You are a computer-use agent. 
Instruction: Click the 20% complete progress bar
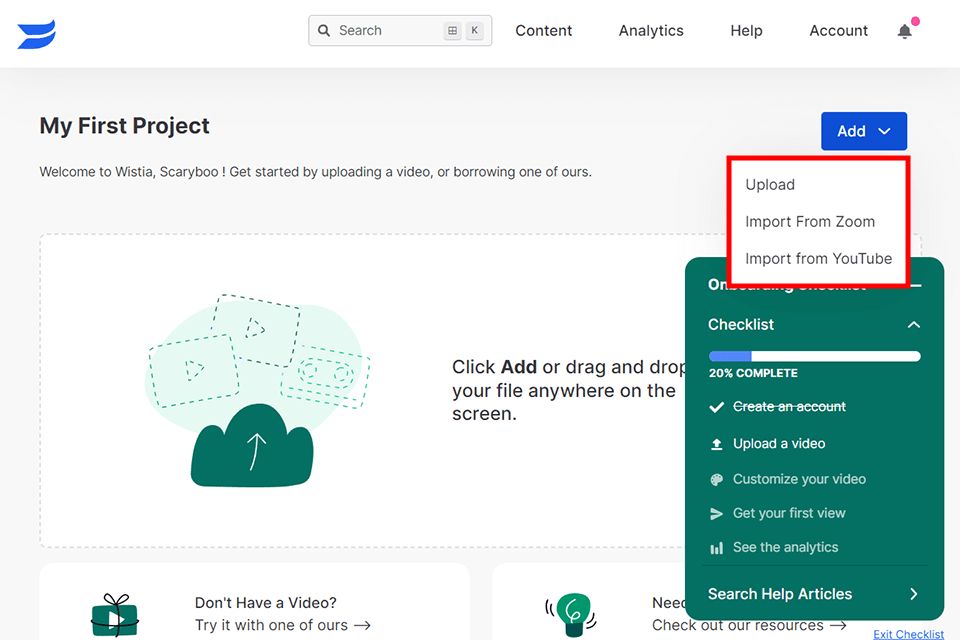pyautogui.click(x=814, y=356)
